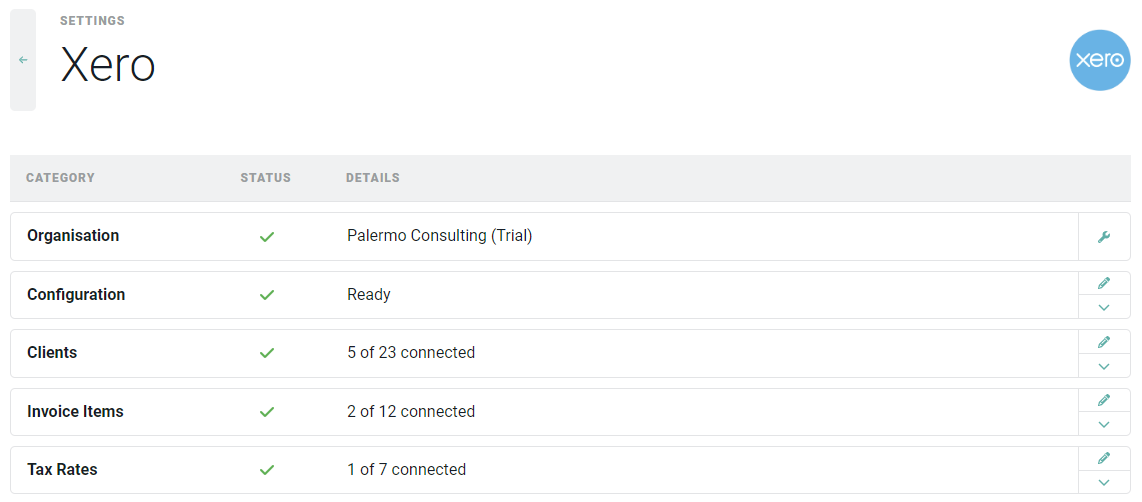The height and width of the screenshot is (502, 1142).
Task: Click the back arrow beside Settings
Action: 23,60
